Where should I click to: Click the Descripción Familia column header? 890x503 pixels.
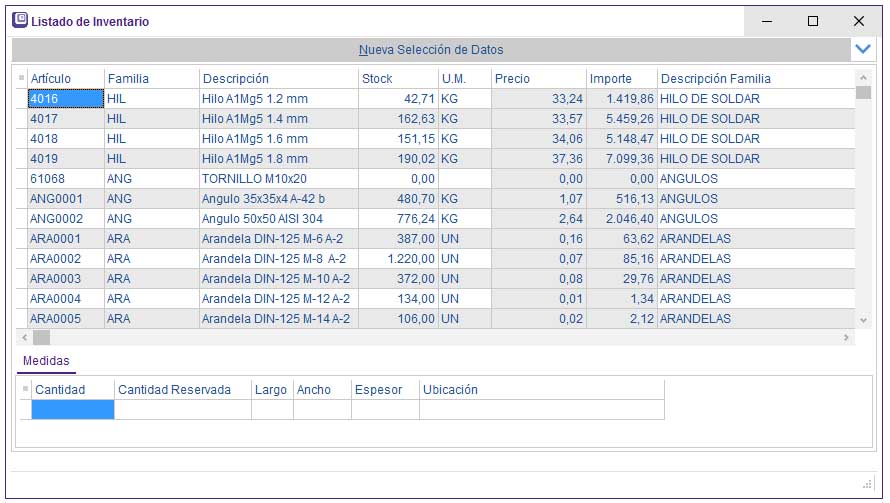pyautogui.click(x=715, y=78)
